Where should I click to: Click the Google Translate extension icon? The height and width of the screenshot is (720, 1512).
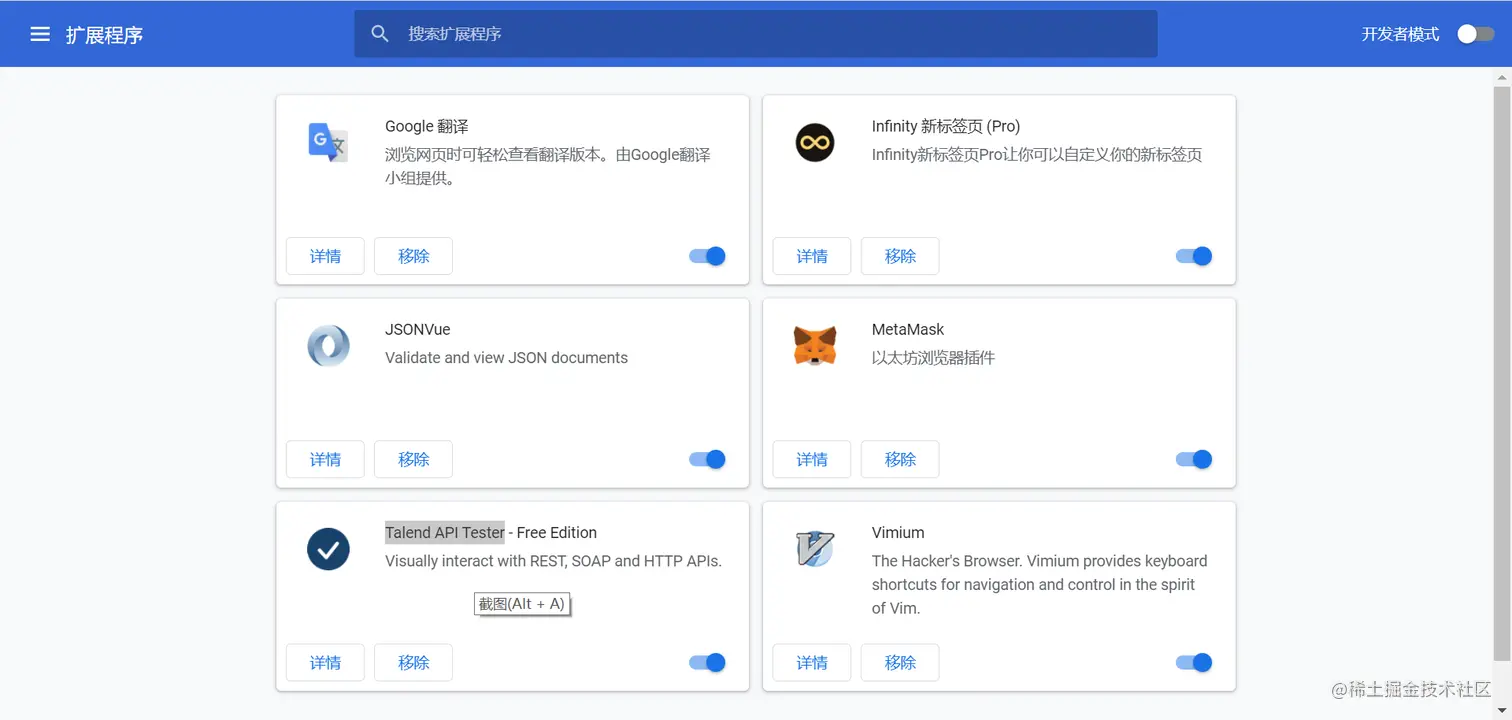click(x=328, y=143)
